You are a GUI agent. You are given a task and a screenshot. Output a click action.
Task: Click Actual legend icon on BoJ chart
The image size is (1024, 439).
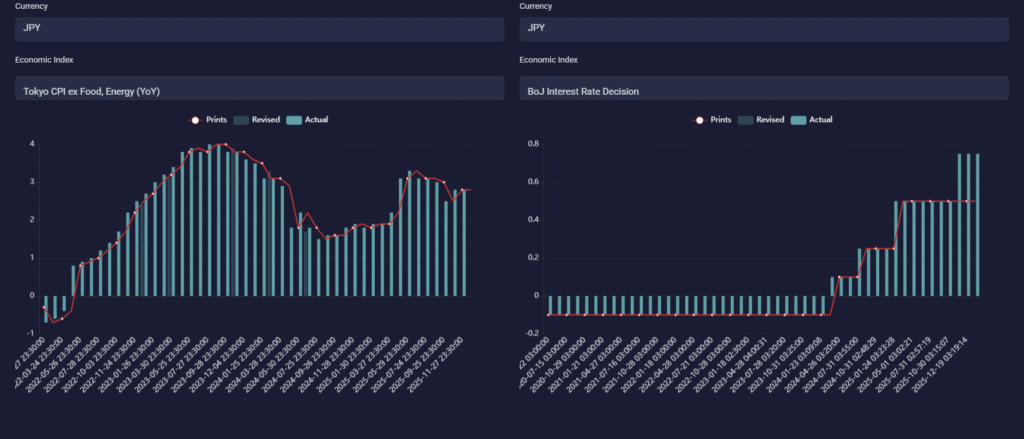tap(798, 120)
